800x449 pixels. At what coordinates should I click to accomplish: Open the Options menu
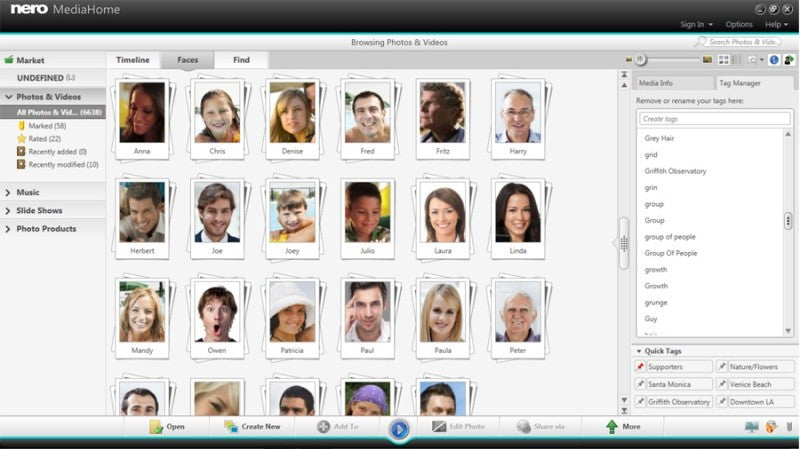click(x=739, y=24)
